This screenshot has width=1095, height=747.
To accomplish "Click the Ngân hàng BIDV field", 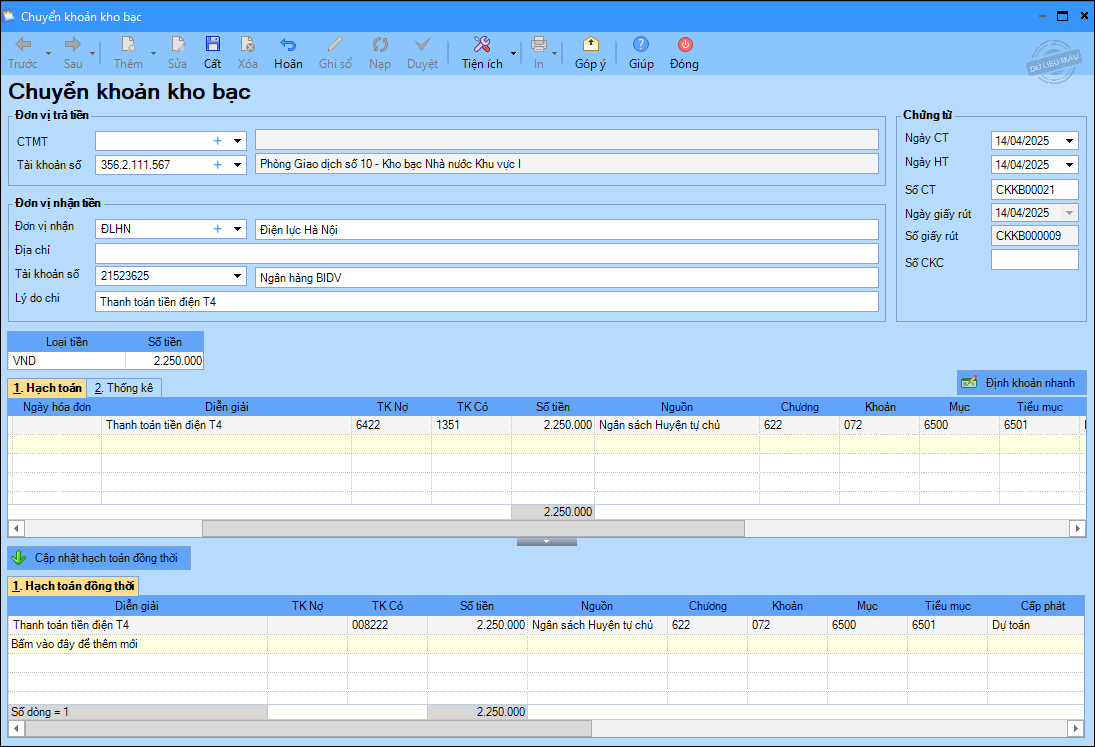I will click(566, 278).
